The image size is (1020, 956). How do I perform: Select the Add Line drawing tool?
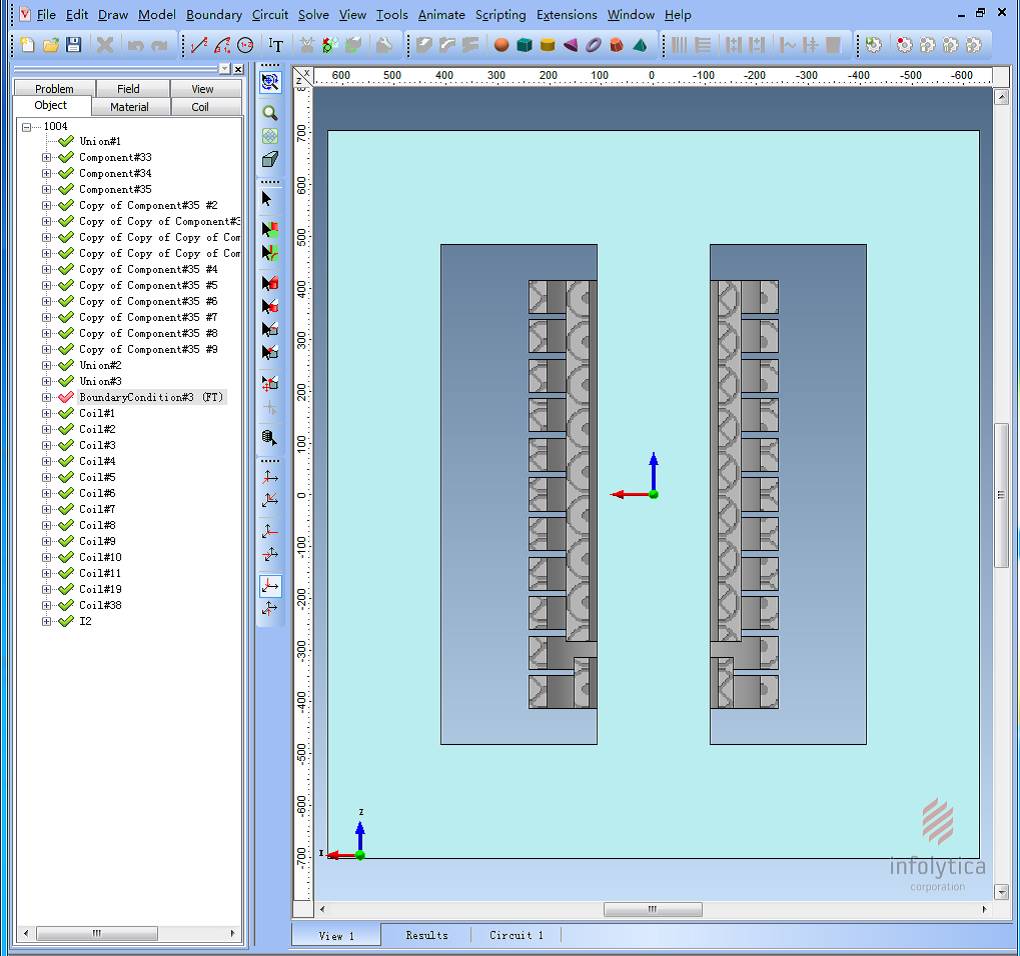coord(199,45)
